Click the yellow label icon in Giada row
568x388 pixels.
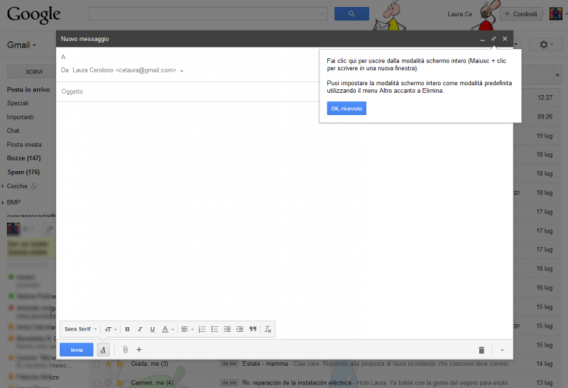(x=120, y=364)
